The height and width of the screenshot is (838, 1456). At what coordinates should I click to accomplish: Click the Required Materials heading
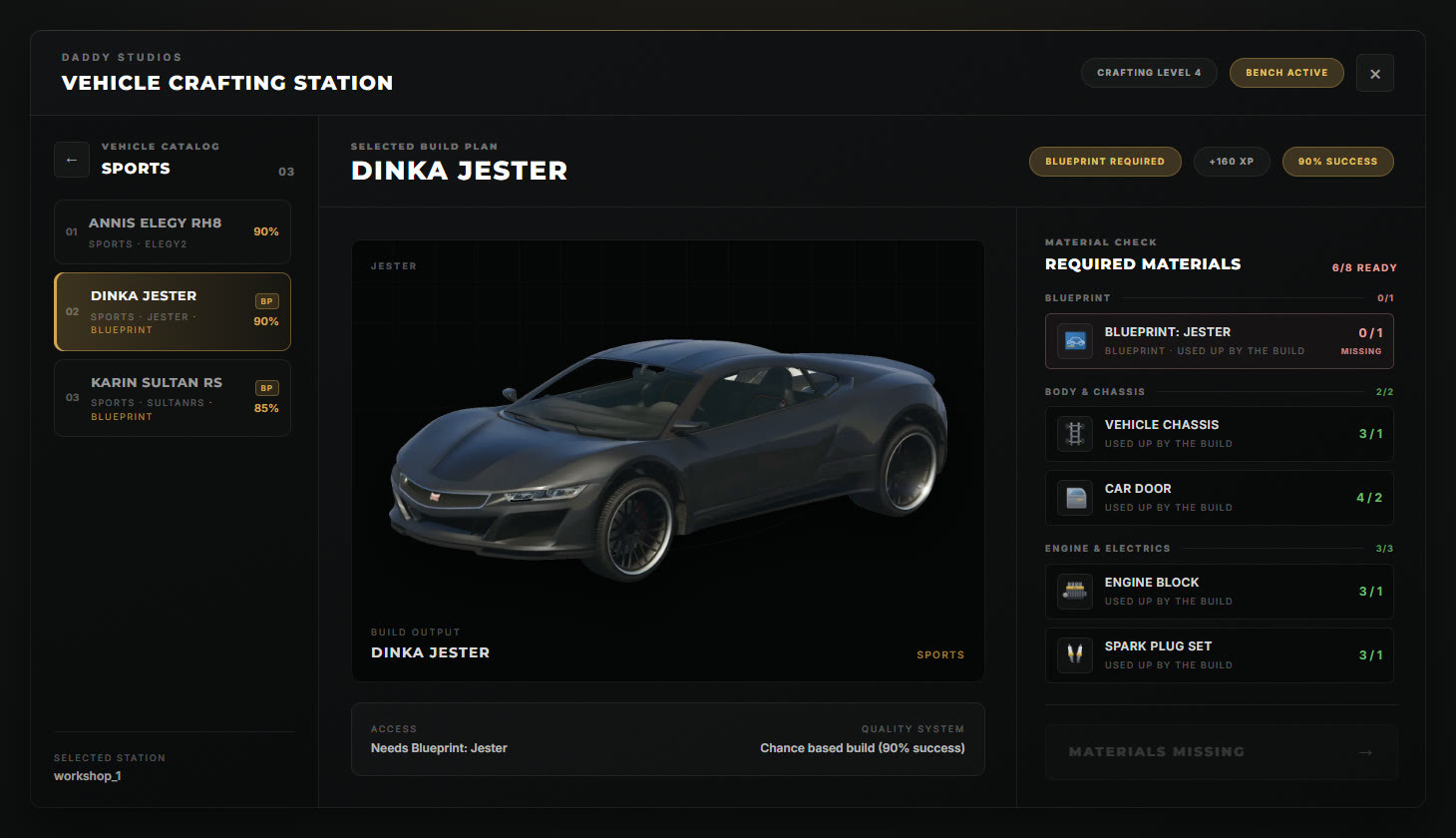coord(1143,264)
